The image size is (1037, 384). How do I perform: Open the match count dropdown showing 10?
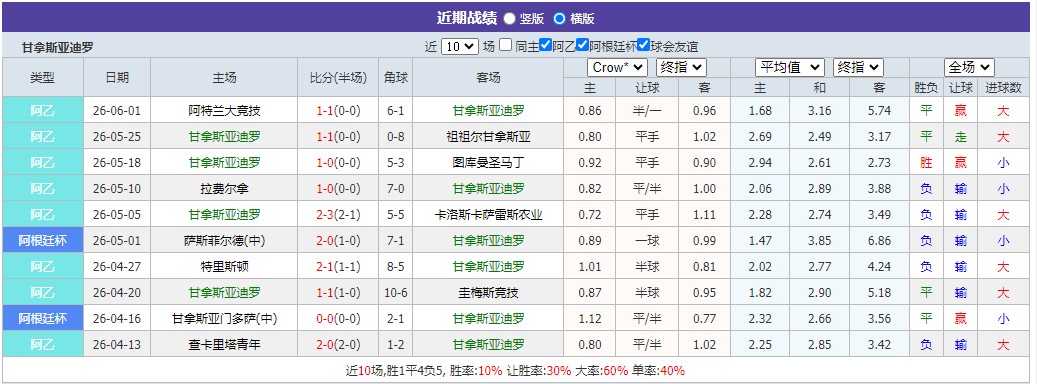pos(460,46)
